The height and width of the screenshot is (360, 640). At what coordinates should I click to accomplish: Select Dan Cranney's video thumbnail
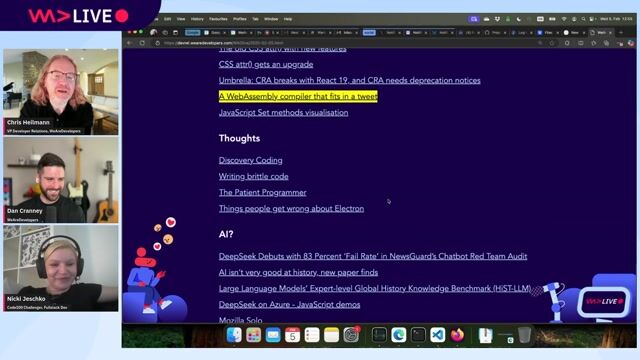pyautogui.click(x=61, y=180)
